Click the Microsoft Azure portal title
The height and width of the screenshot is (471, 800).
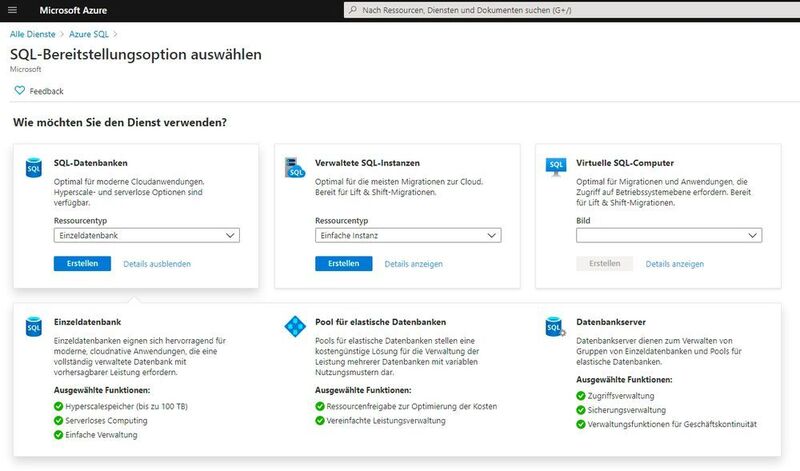point(73,10)
